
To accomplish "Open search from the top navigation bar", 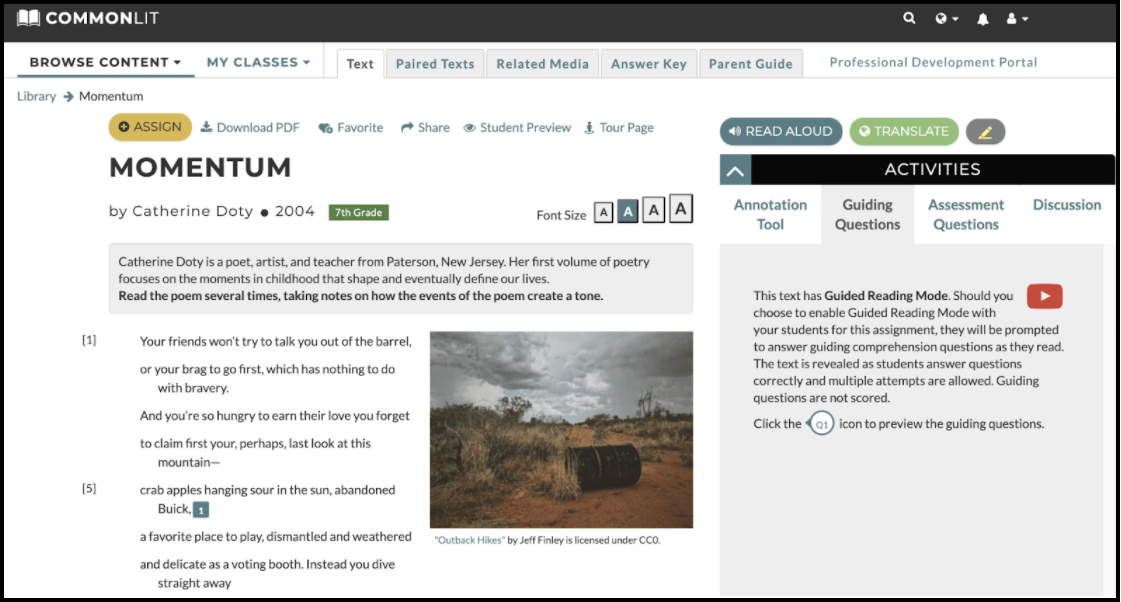I will click(x=909, y=17).
